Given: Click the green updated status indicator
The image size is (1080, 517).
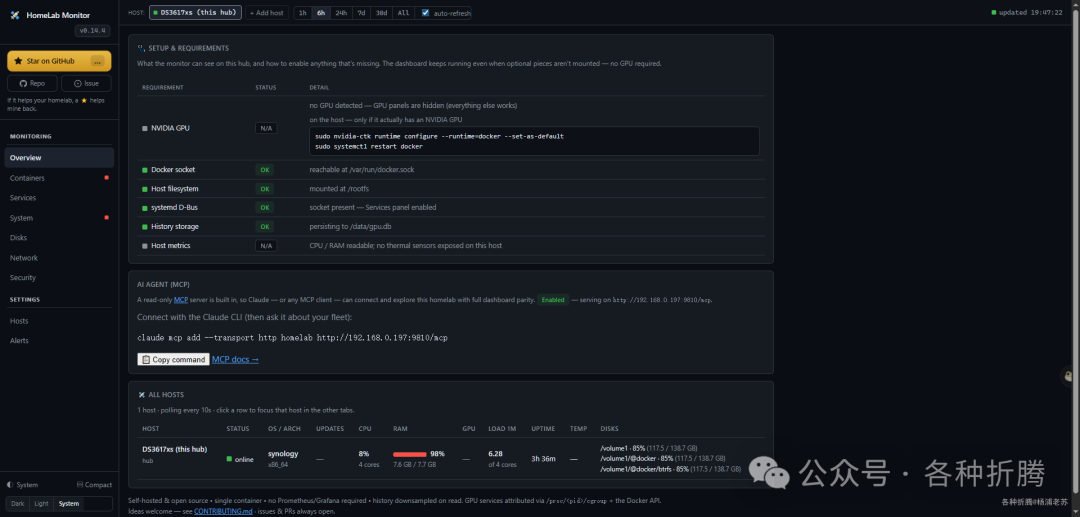Looking at the screenshot, I should (x=993, y=12).
